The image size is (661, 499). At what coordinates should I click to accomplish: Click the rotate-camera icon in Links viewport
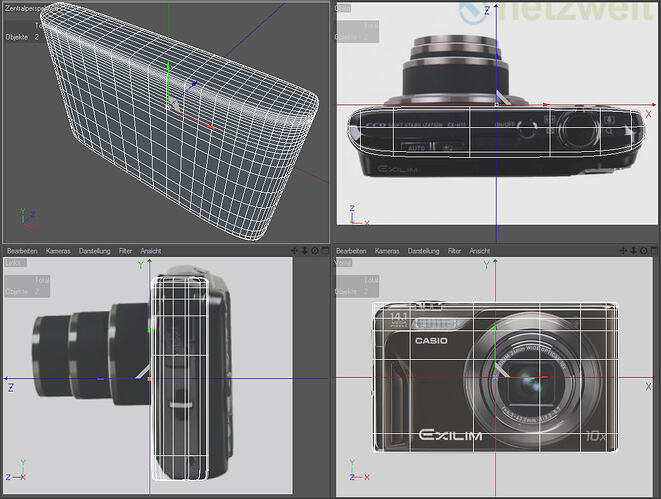(315, 251)
